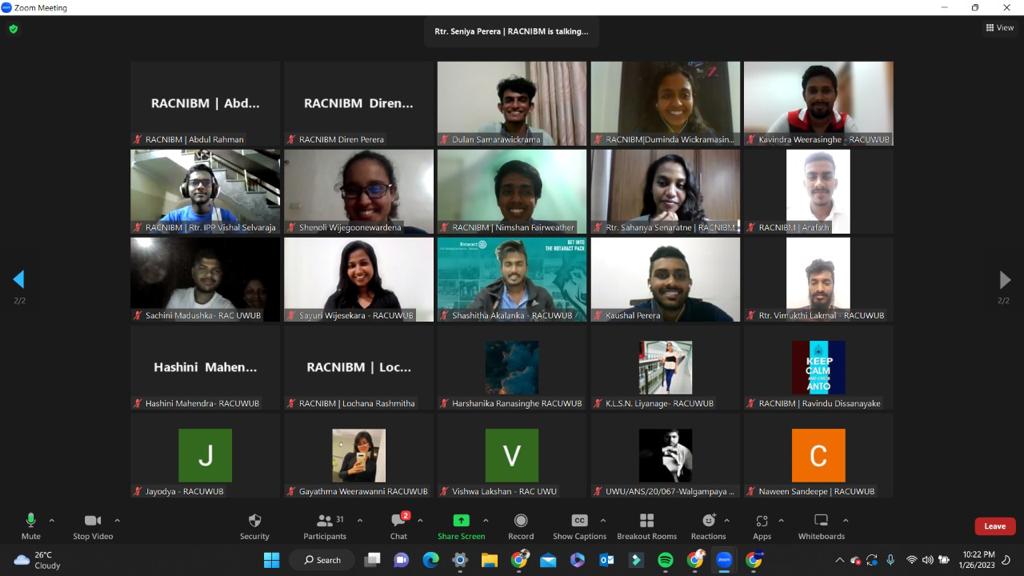Go to previous gallery page with left arrow
The width and height of the screenshot is (1024, 576).
18,280
